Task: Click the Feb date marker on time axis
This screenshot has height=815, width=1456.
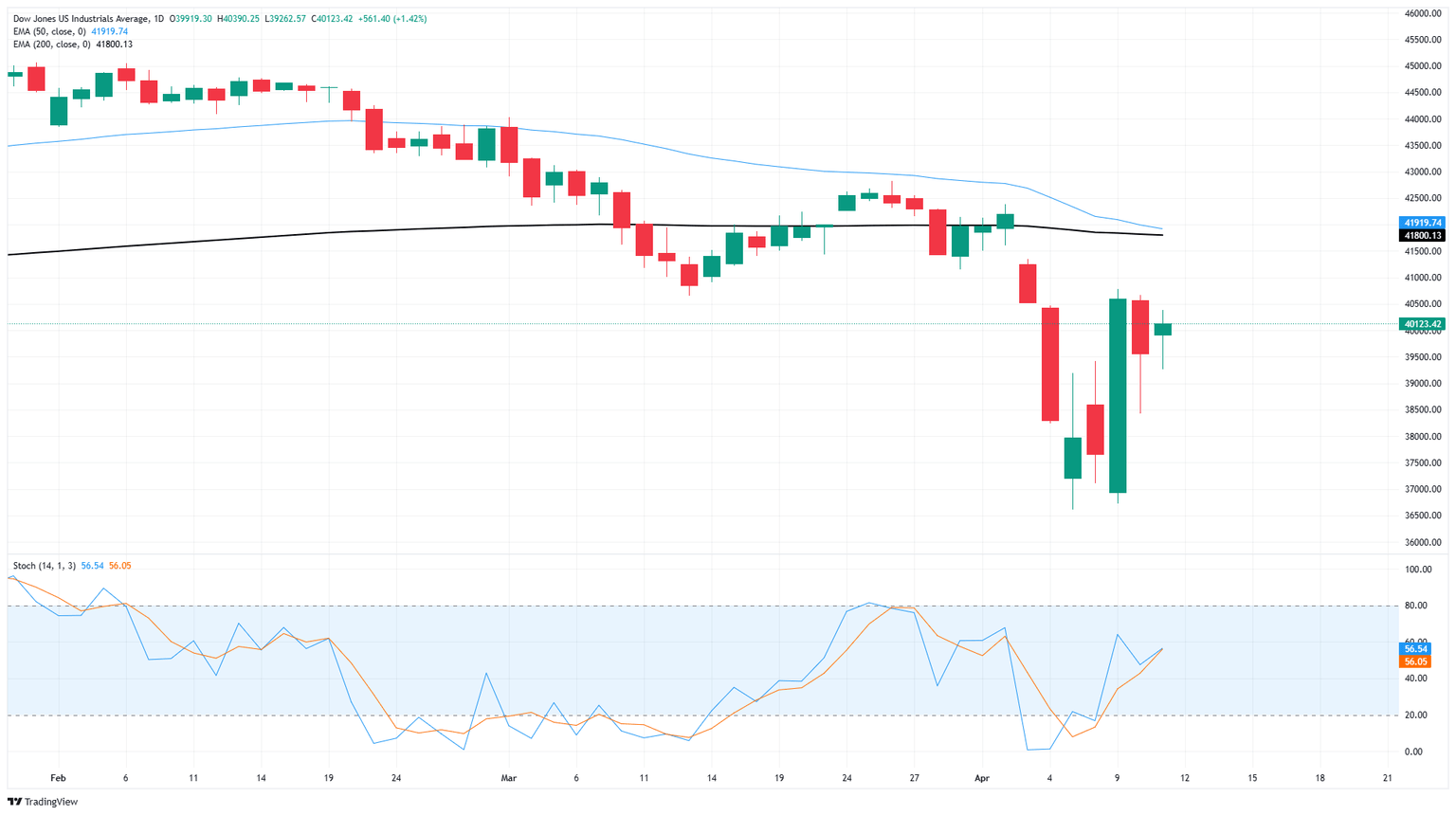Action: pos(58,778)
